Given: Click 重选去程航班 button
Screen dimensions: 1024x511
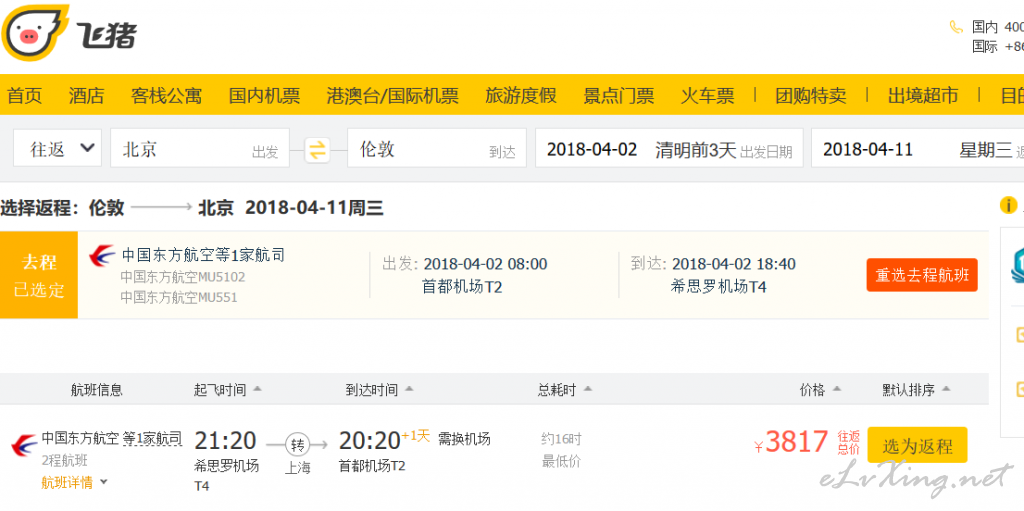Looking at the screenshot, I should coord(922,275).
